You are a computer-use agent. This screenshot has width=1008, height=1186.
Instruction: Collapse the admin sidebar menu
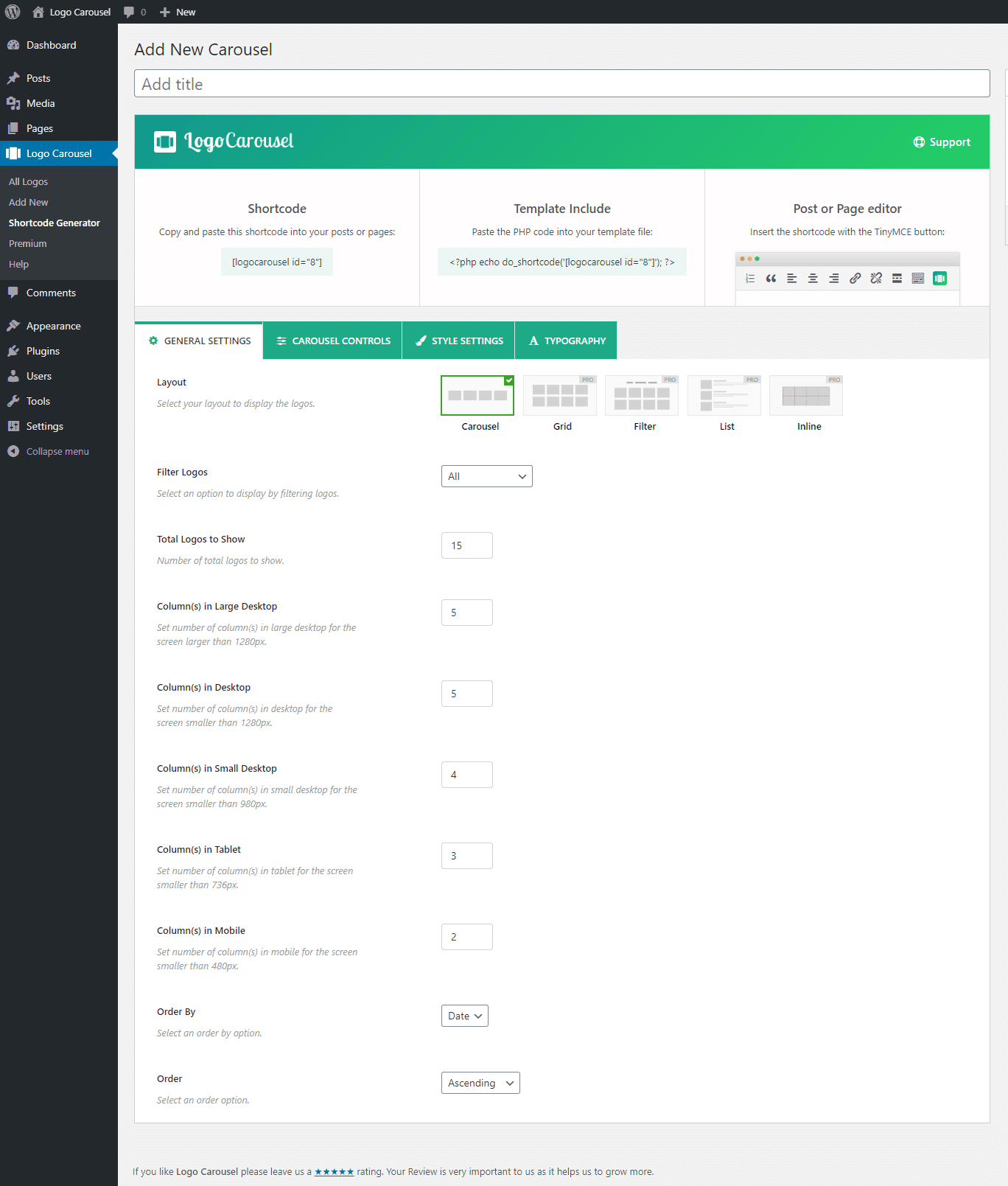(59, 451)
